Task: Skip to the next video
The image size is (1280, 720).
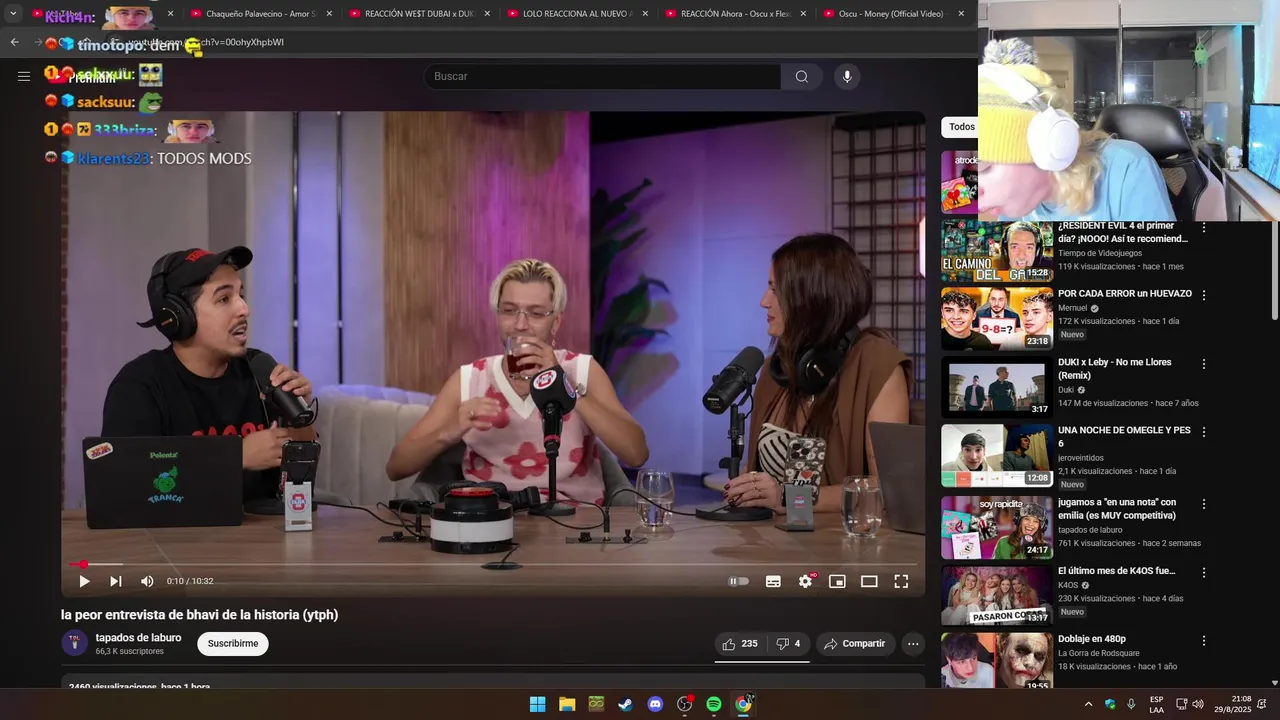Action: click(116, 581)
